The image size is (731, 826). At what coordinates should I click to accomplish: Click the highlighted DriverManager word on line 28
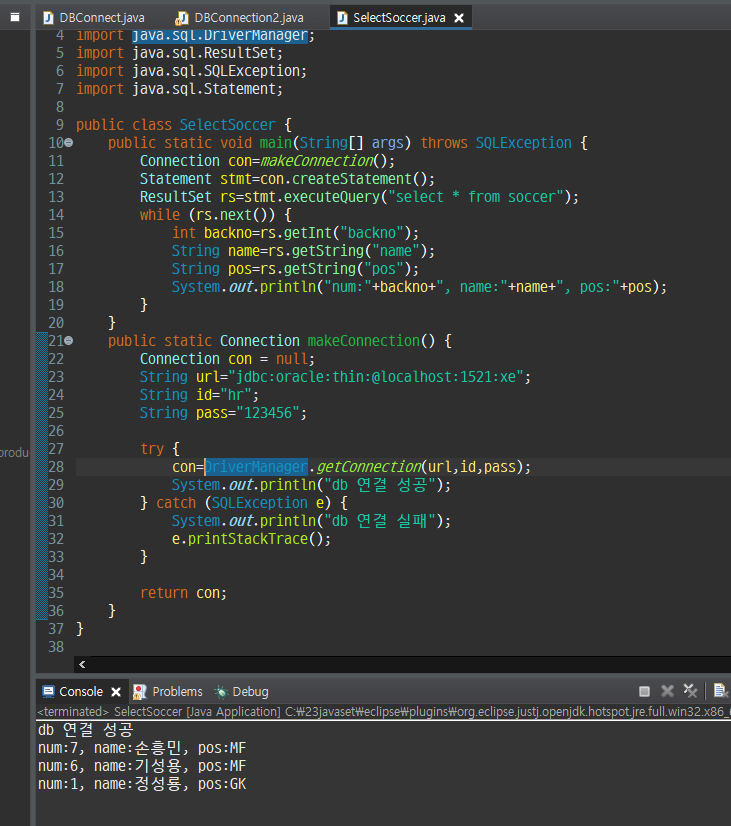pyautogui.click(x=256, y=467)
